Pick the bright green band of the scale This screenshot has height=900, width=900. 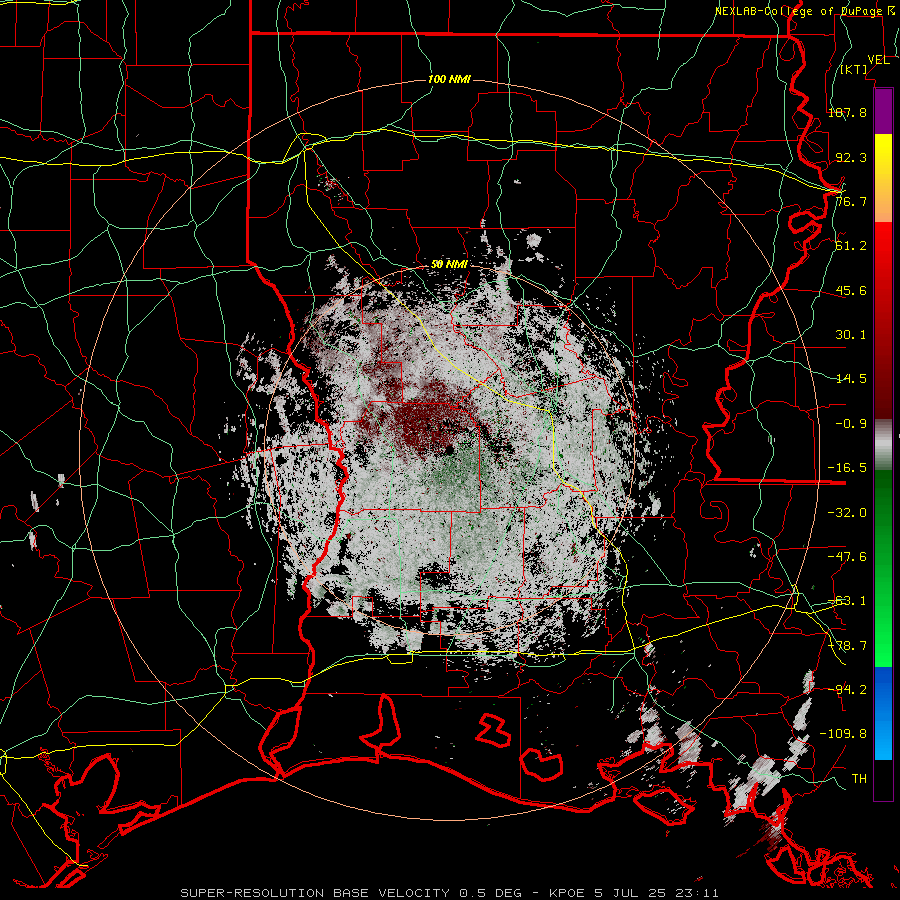pos(883,568)
